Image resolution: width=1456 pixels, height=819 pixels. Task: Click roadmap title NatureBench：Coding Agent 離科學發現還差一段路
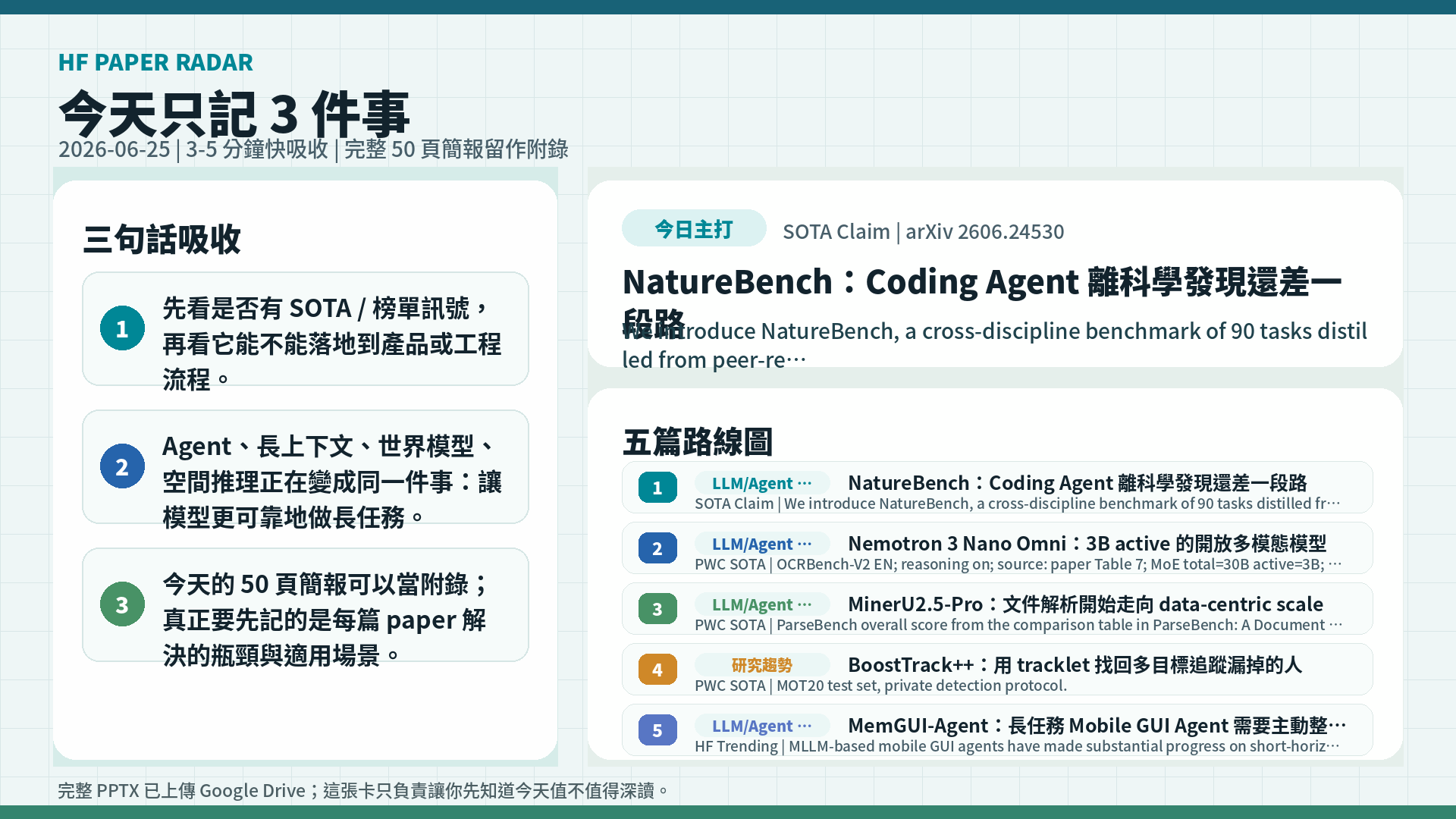point(1077,483)
